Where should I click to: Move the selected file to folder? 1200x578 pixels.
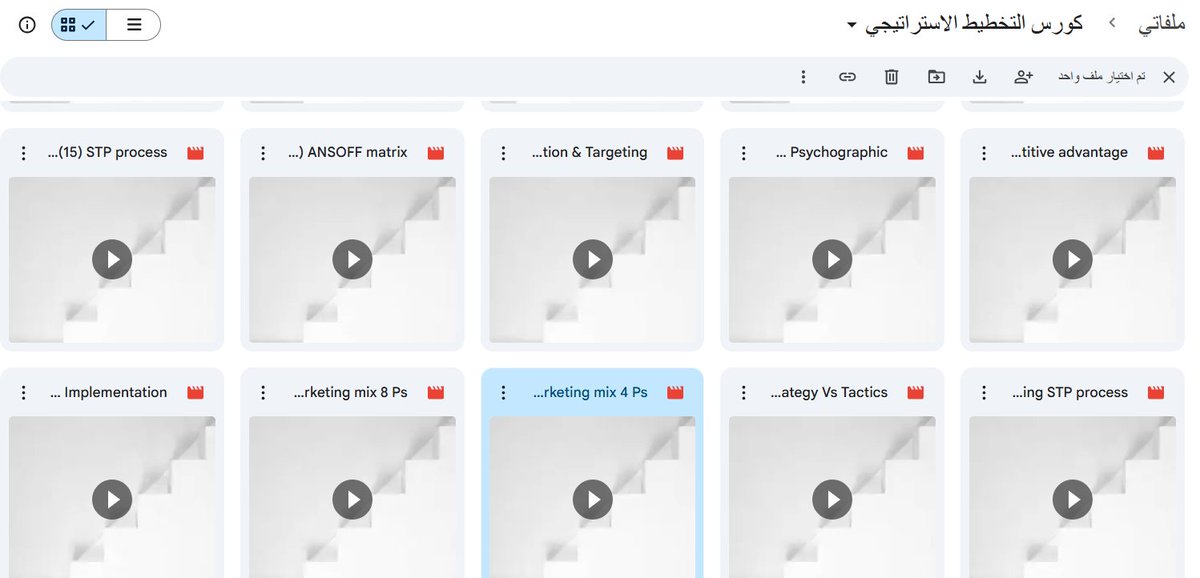[x=936, y=77]
